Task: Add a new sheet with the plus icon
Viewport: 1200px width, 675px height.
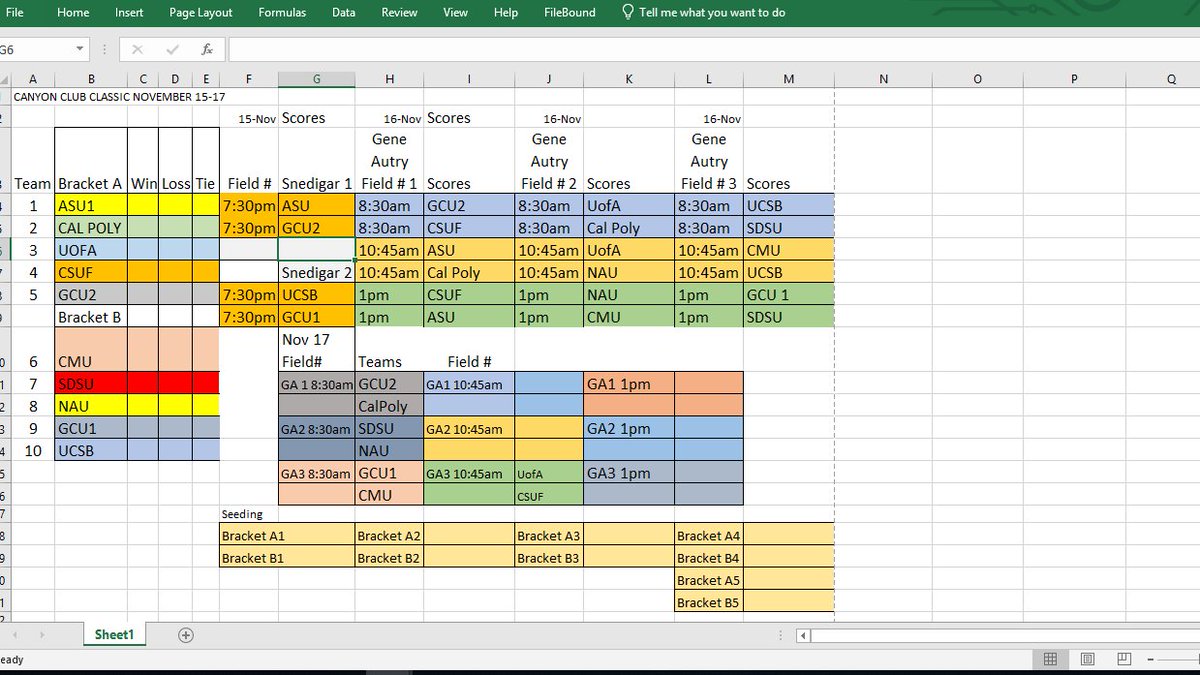Action: point(185,634)
